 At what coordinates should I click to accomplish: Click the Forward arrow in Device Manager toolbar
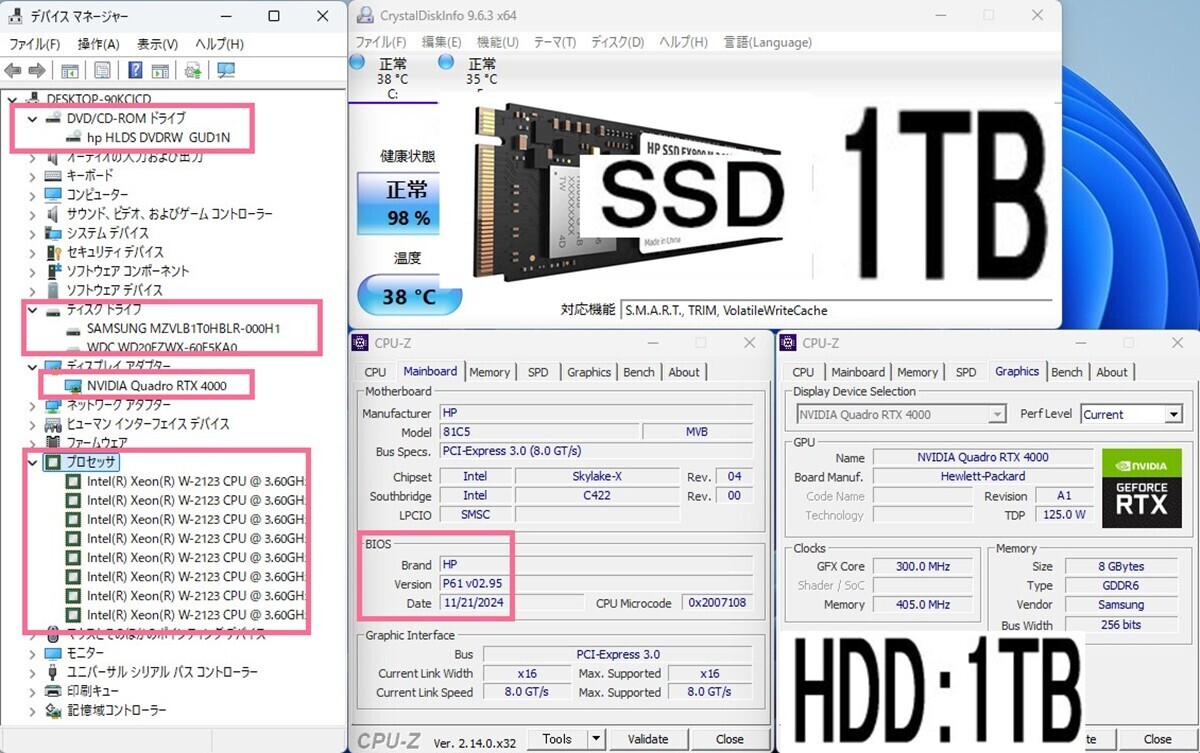(x=36, y=70)
